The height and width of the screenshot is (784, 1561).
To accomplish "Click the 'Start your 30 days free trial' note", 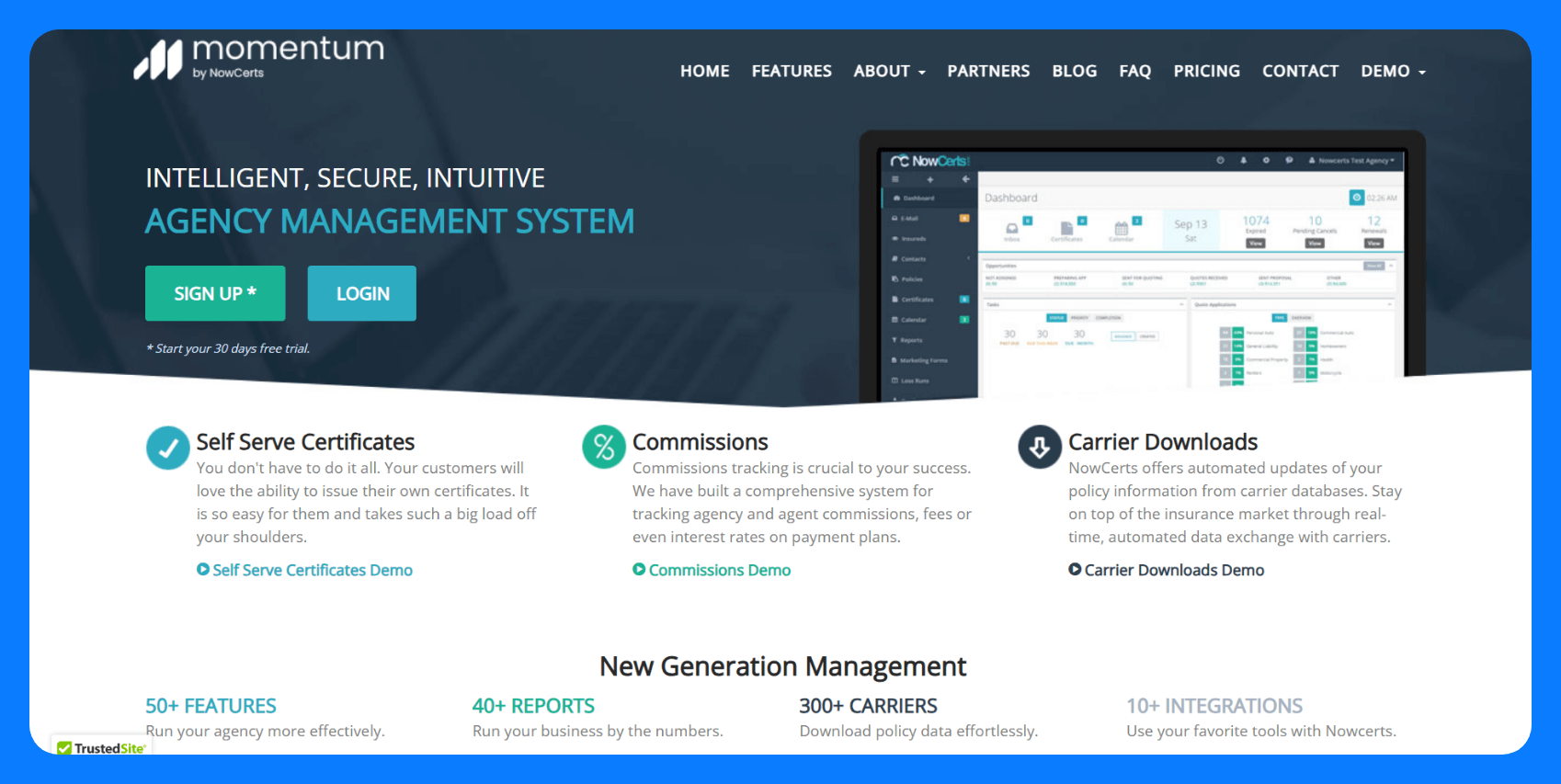I will tap(228, 348).
